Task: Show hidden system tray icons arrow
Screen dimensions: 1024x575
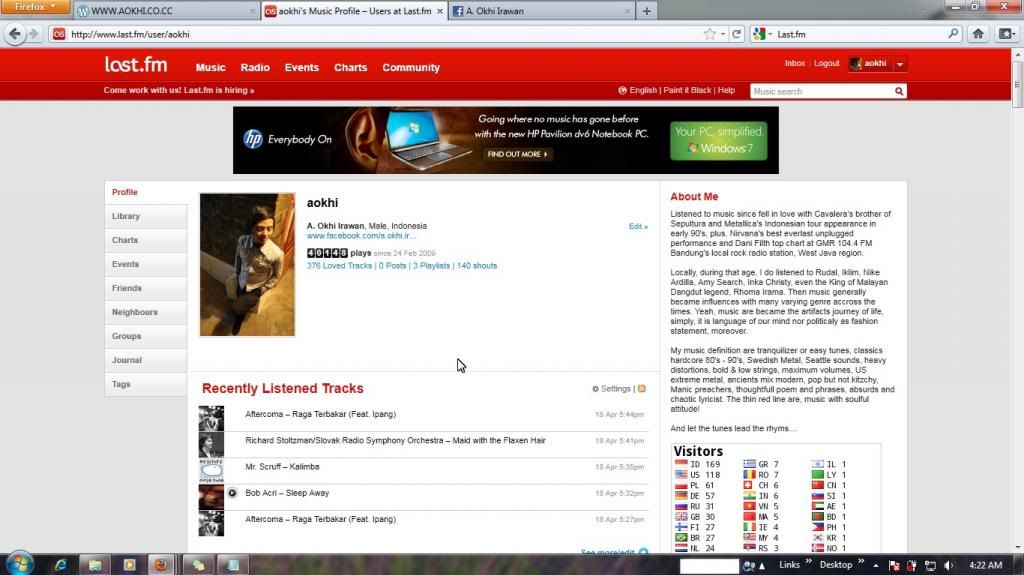Action: pyautogui.click(x=876, y=565)
